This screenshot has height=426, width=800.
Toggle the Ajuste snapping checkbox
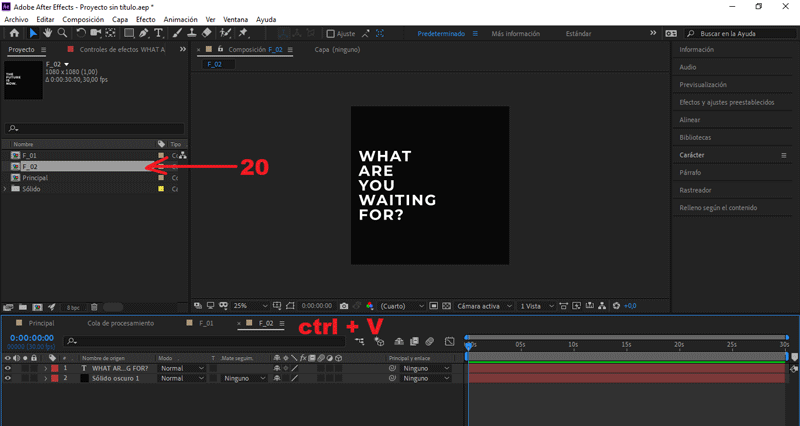pos(331,34)
